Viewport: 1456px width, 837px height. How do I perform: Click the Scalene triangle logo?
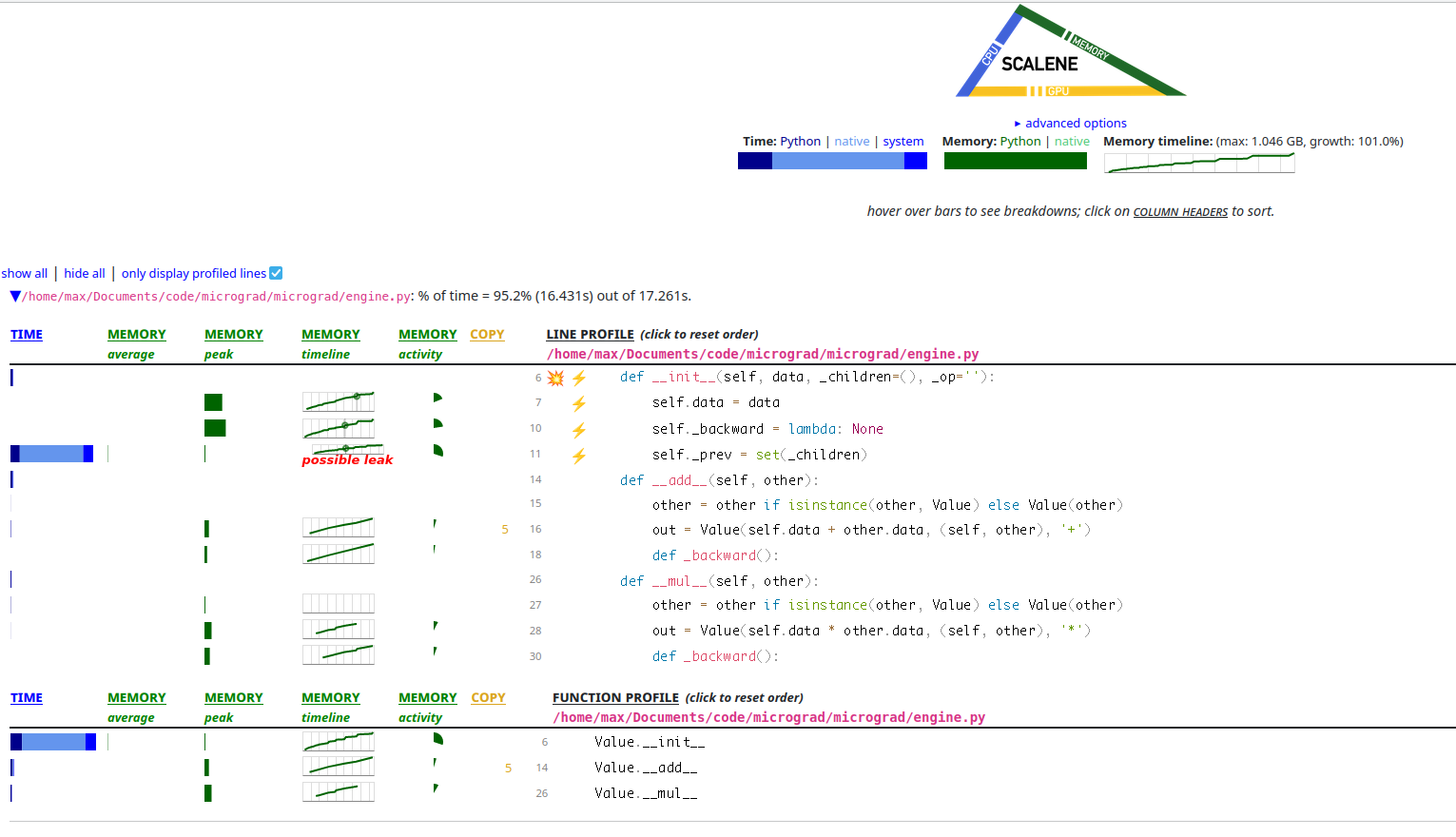pos(1071,51)
